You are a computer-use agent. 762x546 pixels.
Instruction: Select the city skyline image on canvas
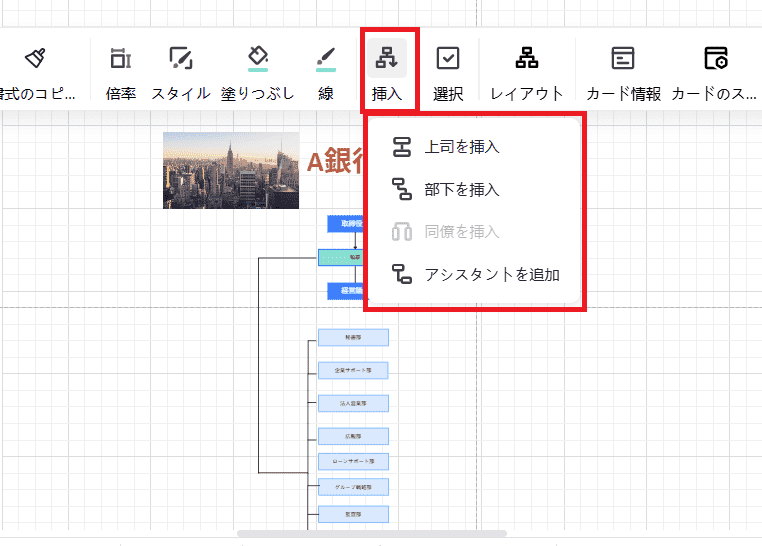tap(231, 171)
